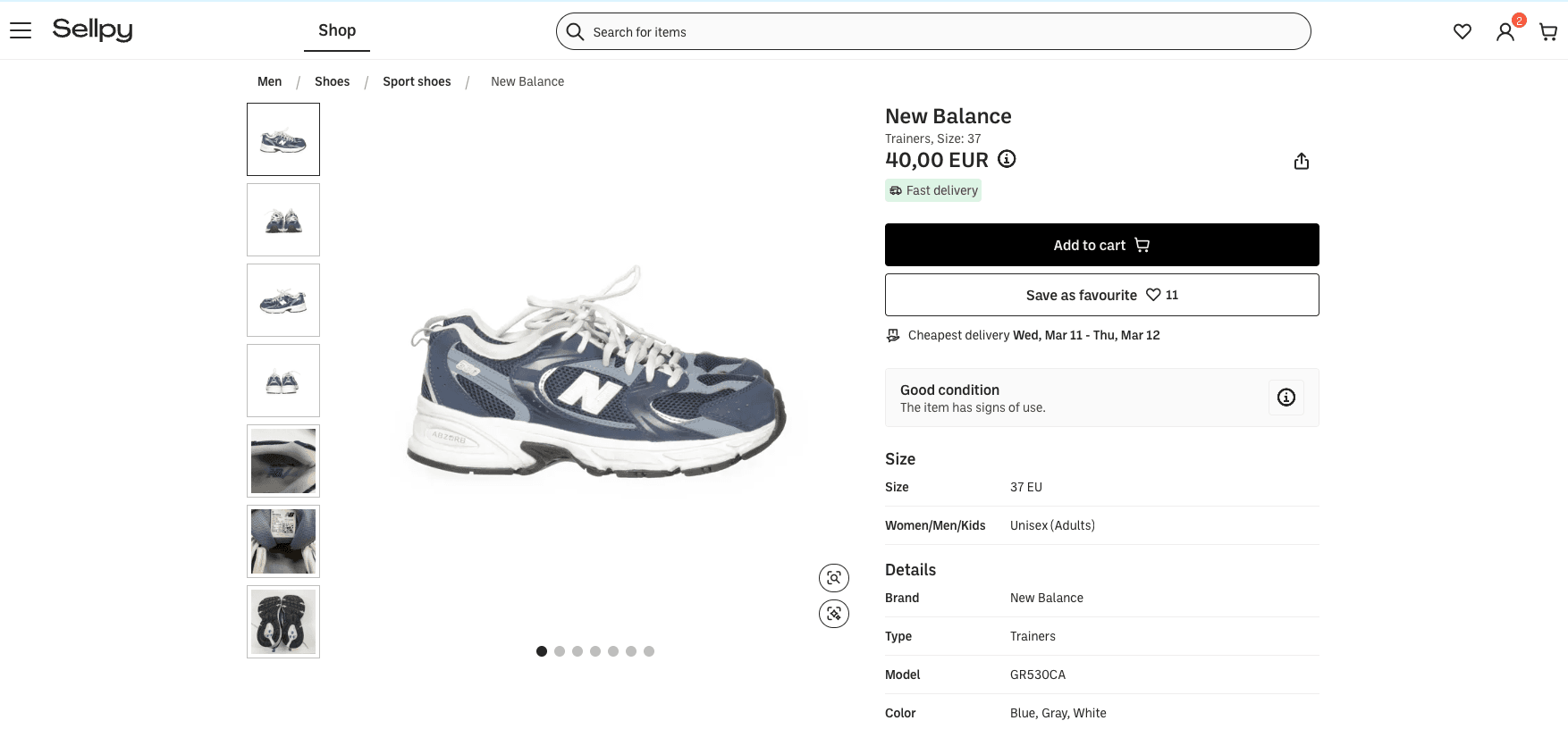Select the shoe soles thumbnail
1568x729 pixels.
[283, 622]
